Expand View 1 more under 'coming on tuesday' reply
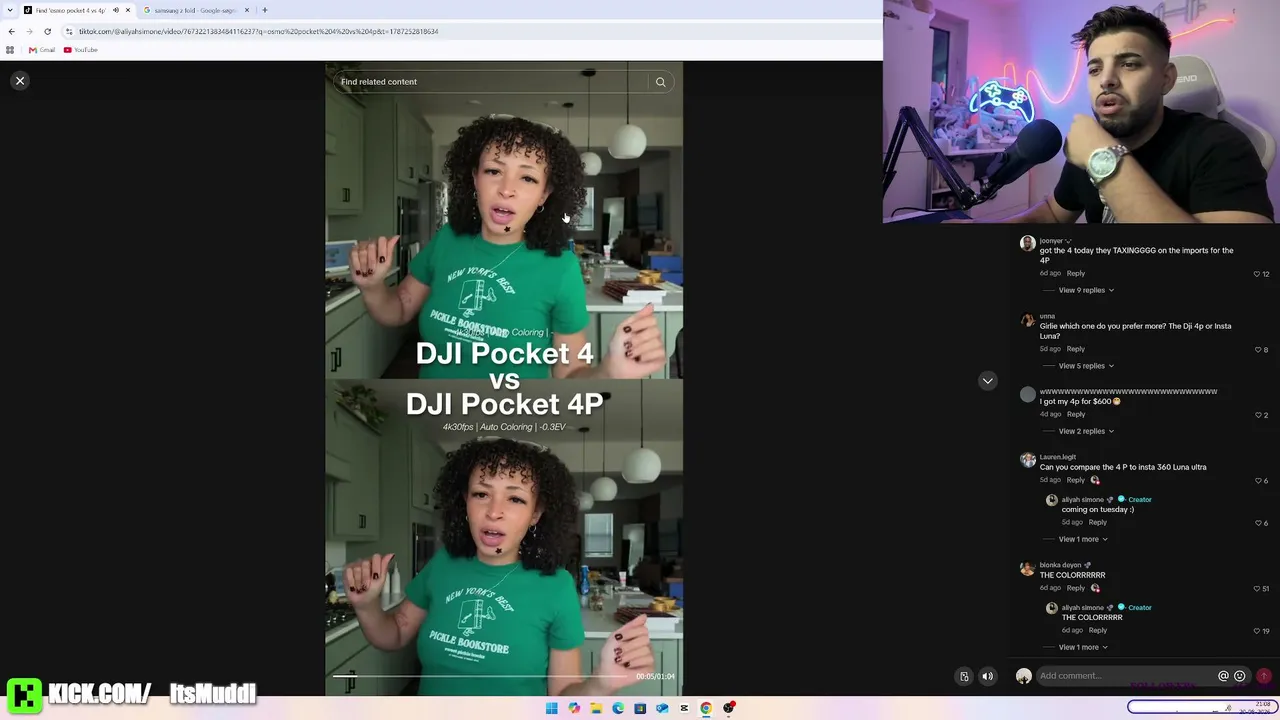The image size is (1280, 720). tap(1083, 539)
